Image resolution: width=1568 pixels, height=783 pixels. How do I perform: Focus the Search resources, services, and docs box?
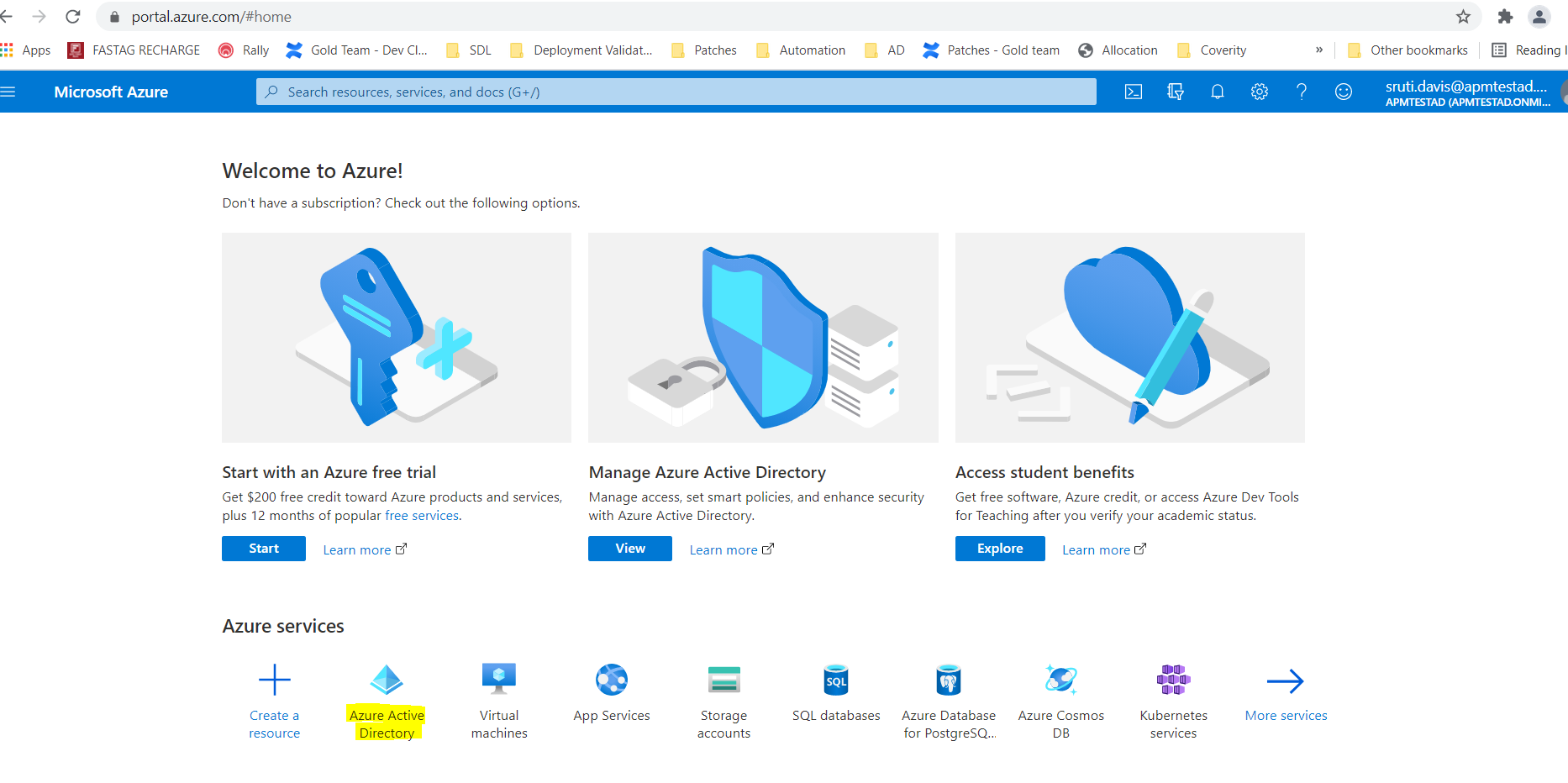[676, 92]
